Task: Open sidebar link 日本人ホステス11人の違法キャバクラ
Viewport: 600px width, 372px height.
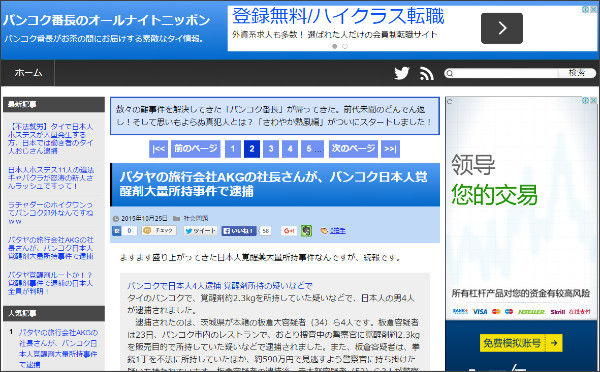Action: click(x=51, y=178)
